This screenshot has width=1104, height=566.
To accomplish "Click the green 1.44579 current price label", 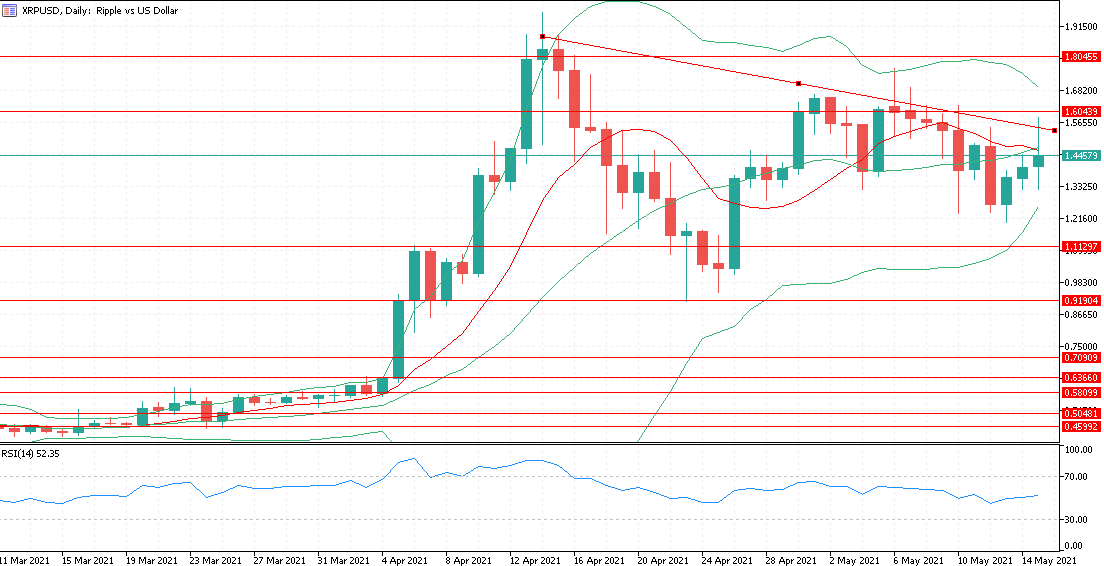I will click(x=1082, y=155).
